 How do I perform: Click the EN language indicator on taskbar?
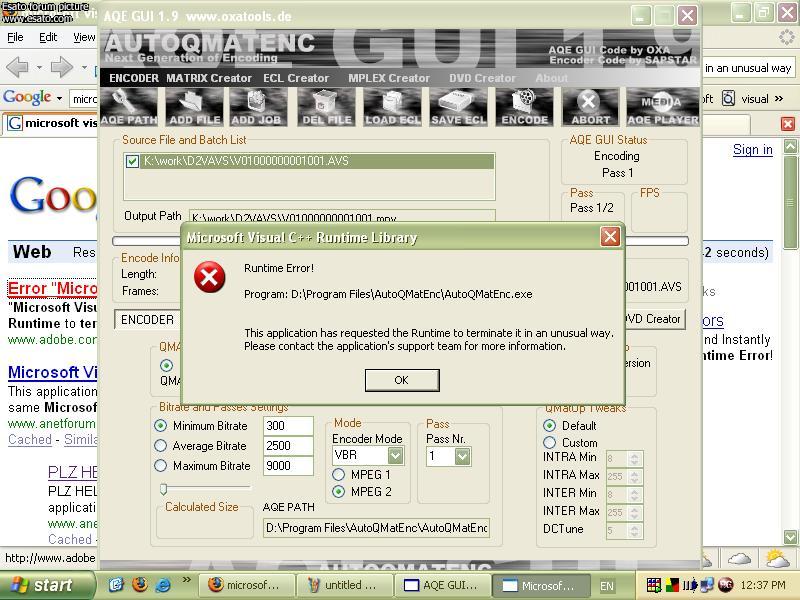(607, 586)
